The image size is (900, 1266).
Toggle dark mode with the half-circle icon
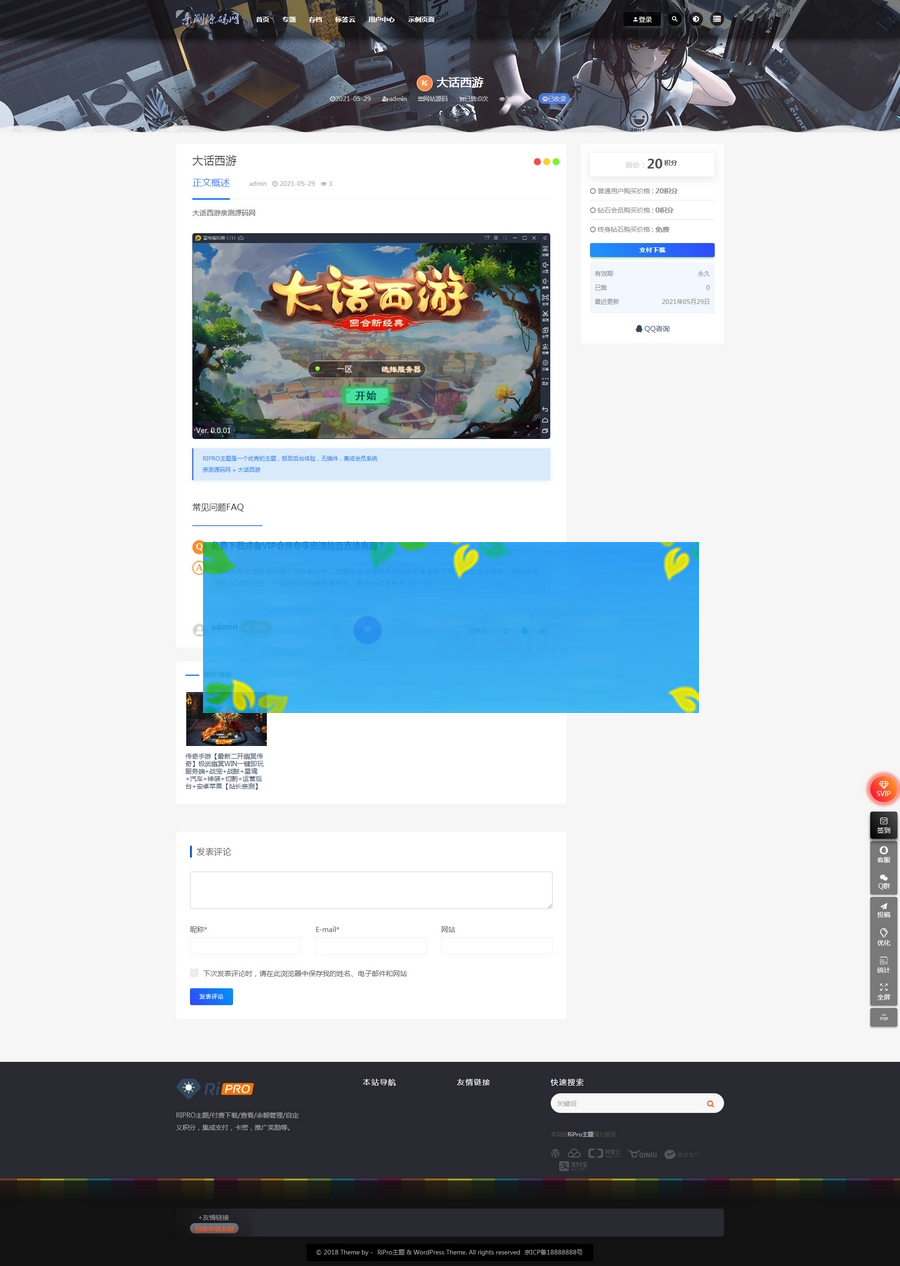pos(696,19)
